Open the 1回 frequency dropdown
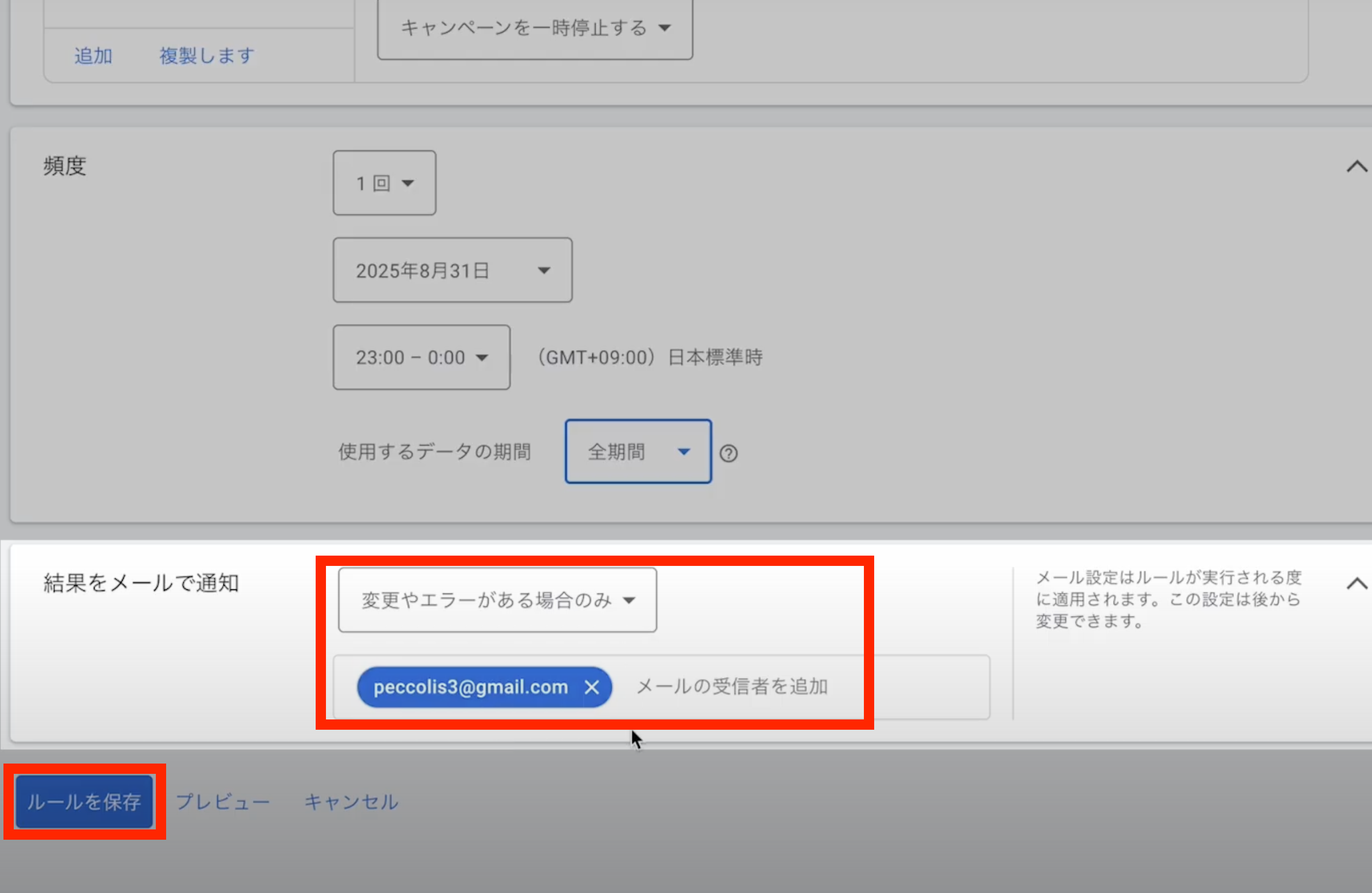The width and height of the screenshot is (1372, 893). click(x=384, y=183)
